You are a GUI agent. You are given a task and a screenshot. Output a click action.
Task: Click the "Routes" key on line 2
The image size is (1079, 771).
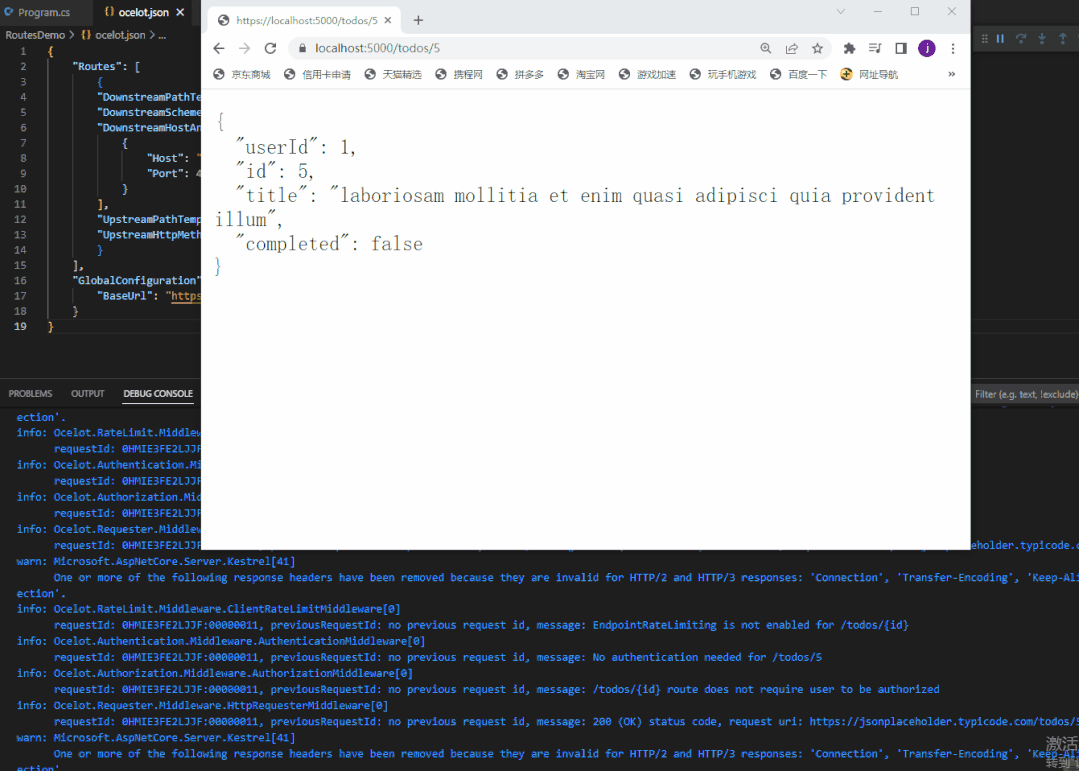(96, 67)
